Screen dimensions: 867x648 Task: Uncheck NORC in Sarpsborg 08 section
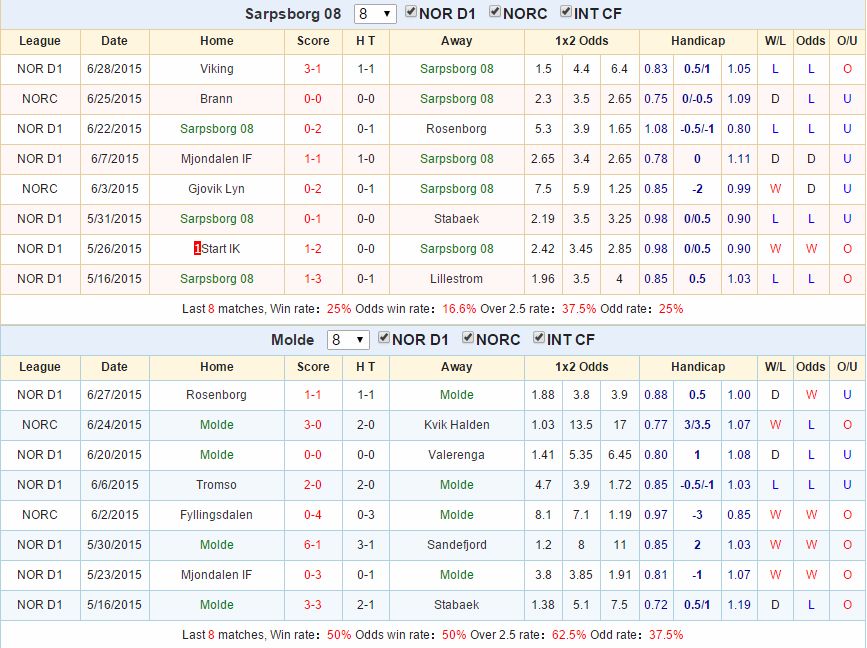coord(495,12)
